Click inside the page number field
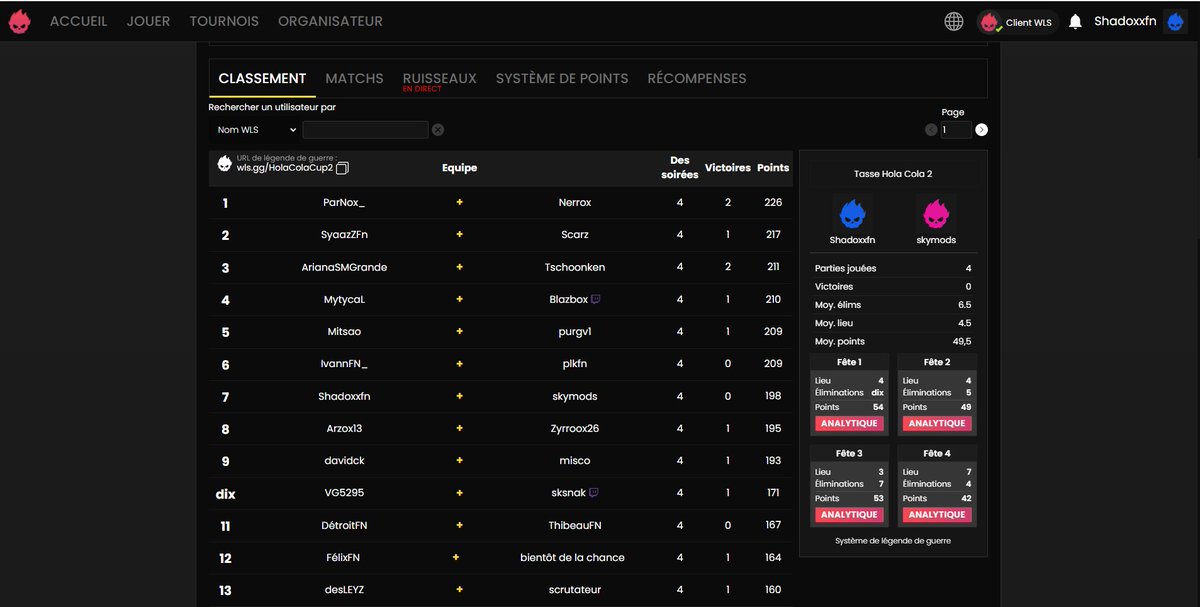 (956, 129)
